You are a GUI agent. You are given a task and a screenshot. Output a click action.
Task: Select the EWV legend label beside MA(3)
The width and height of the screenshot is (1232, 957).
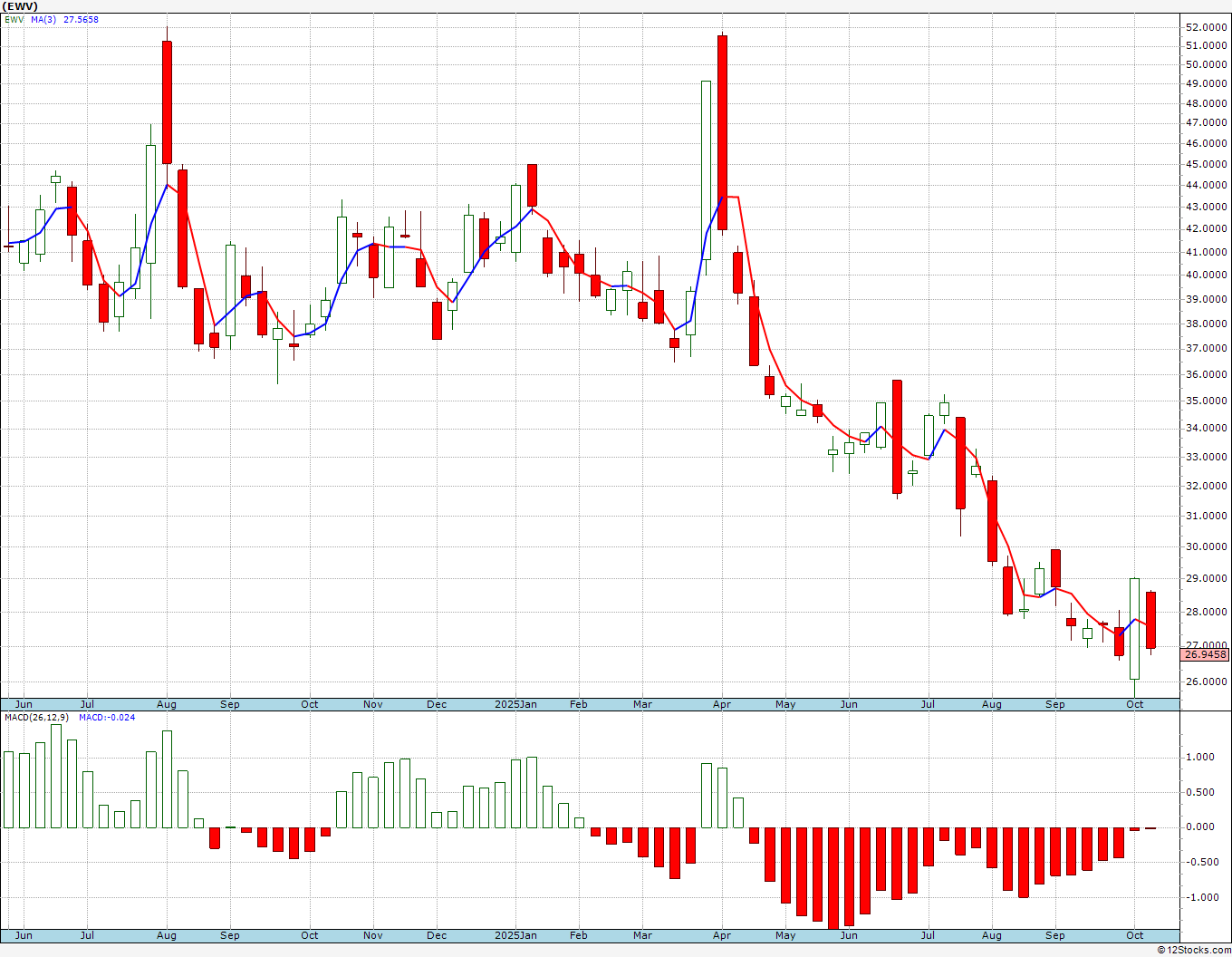click(x=14, y=19)
